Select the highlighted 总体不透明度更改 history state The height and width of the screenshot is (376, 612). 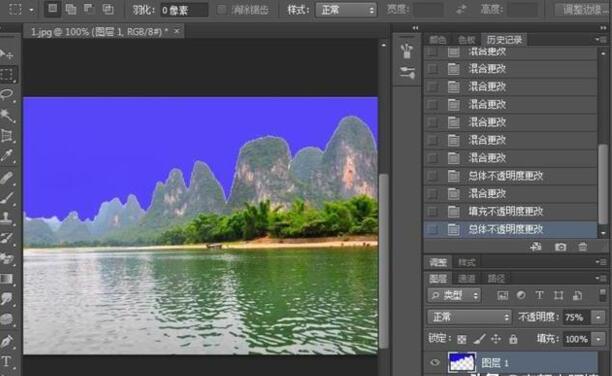coord(510,230)
